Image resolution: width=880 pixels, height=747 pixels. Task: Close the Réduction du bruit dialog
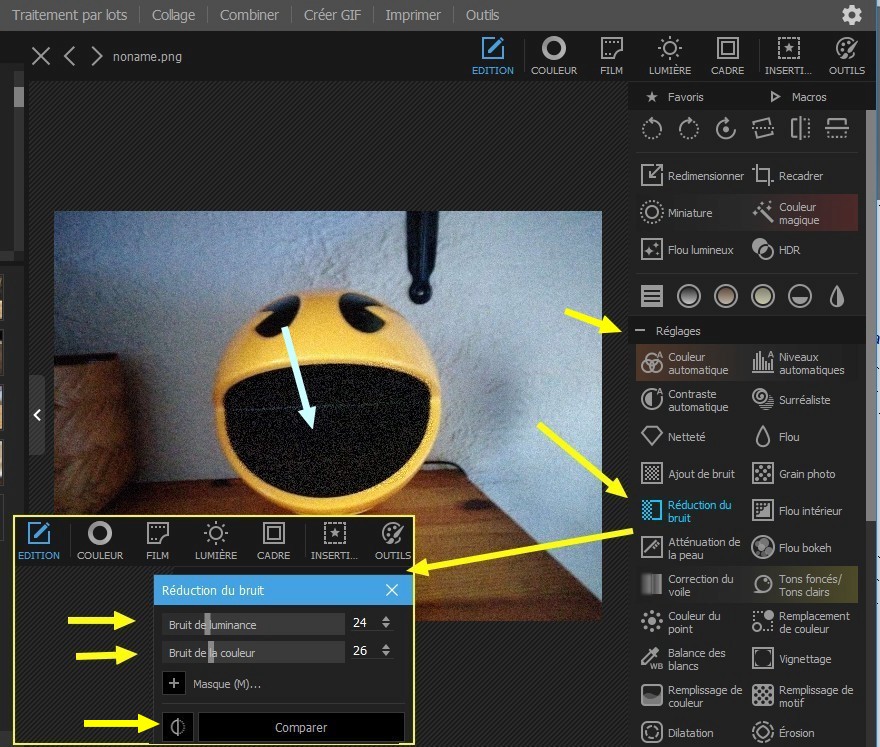[392, 590]
